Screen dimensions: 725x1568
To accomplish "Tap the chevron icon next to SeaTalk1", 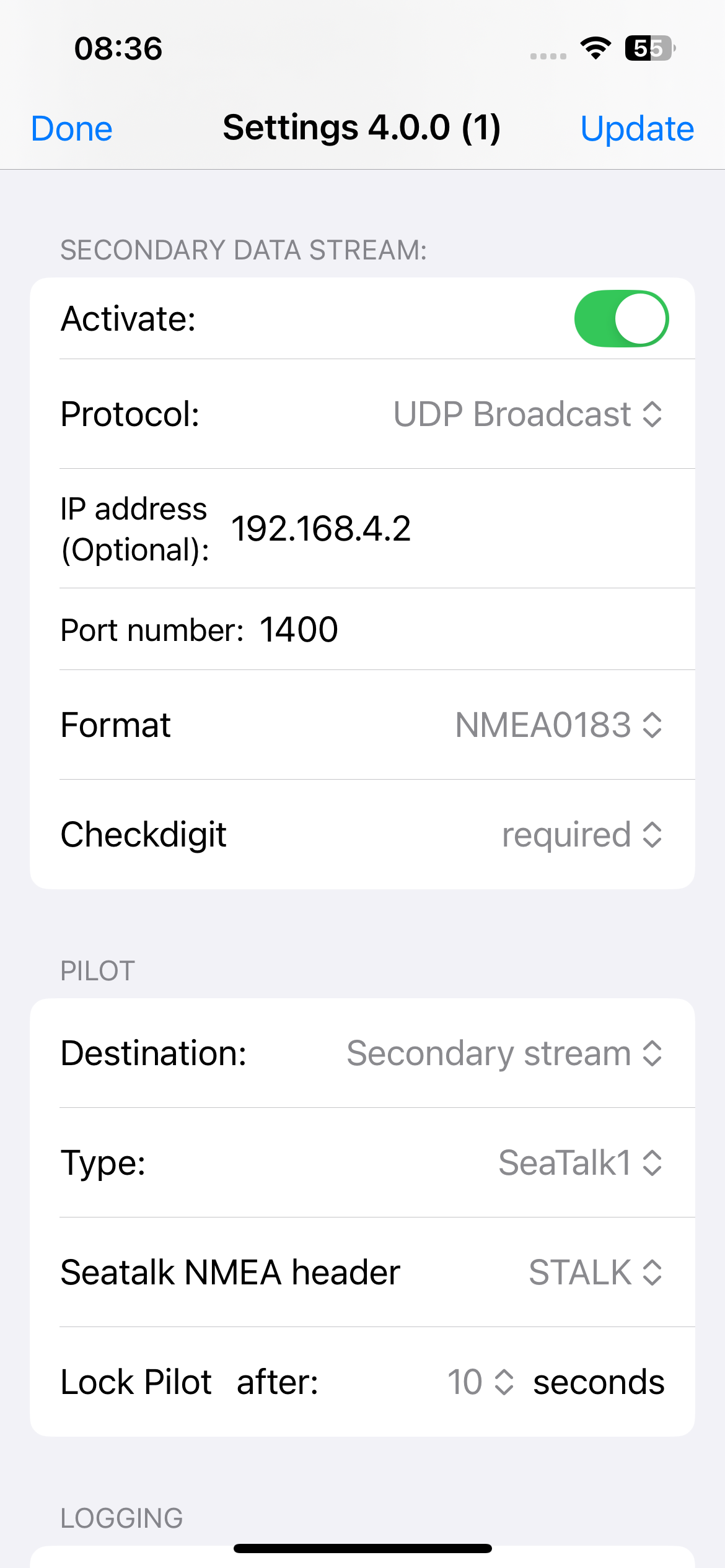I will pyautogui.click(x=652, y=1162).
